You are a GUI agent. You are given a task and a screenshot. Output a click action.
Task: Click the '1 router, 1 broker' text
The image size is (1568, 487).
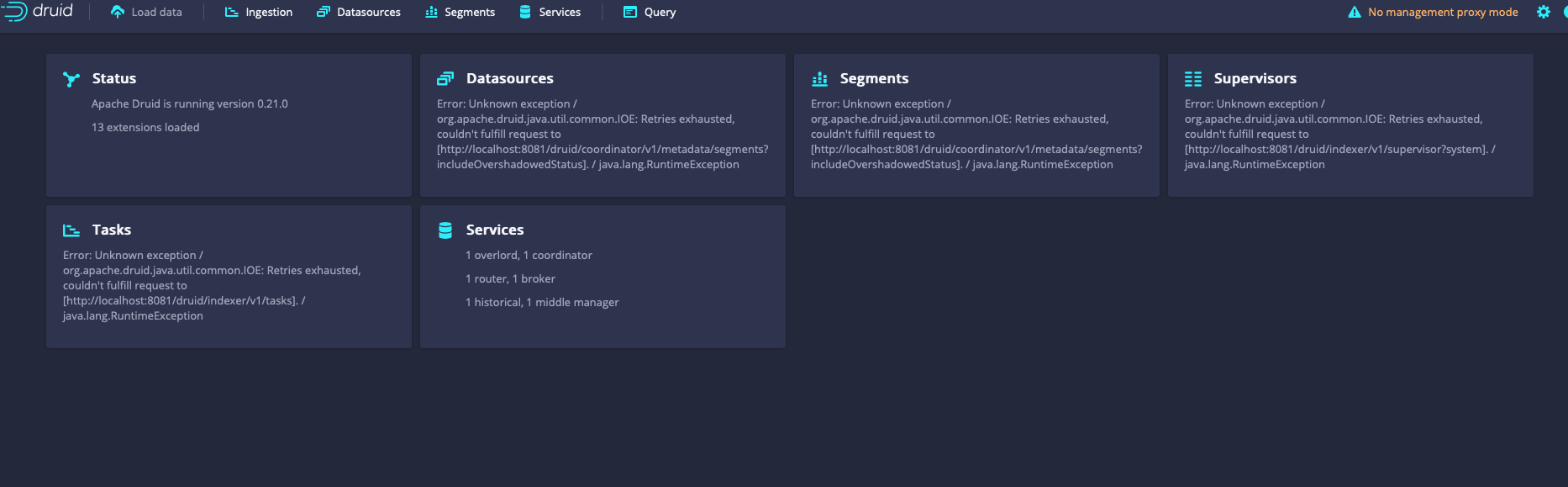click(510, 278)
